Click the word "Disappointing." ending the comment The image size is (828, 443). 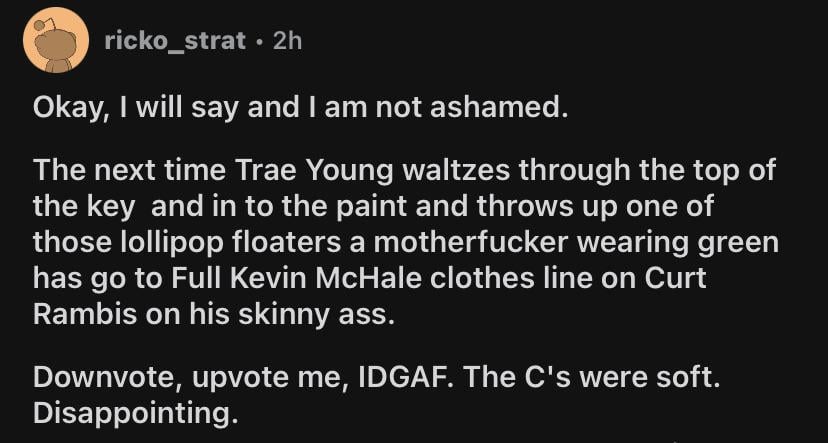coord(135,414)
